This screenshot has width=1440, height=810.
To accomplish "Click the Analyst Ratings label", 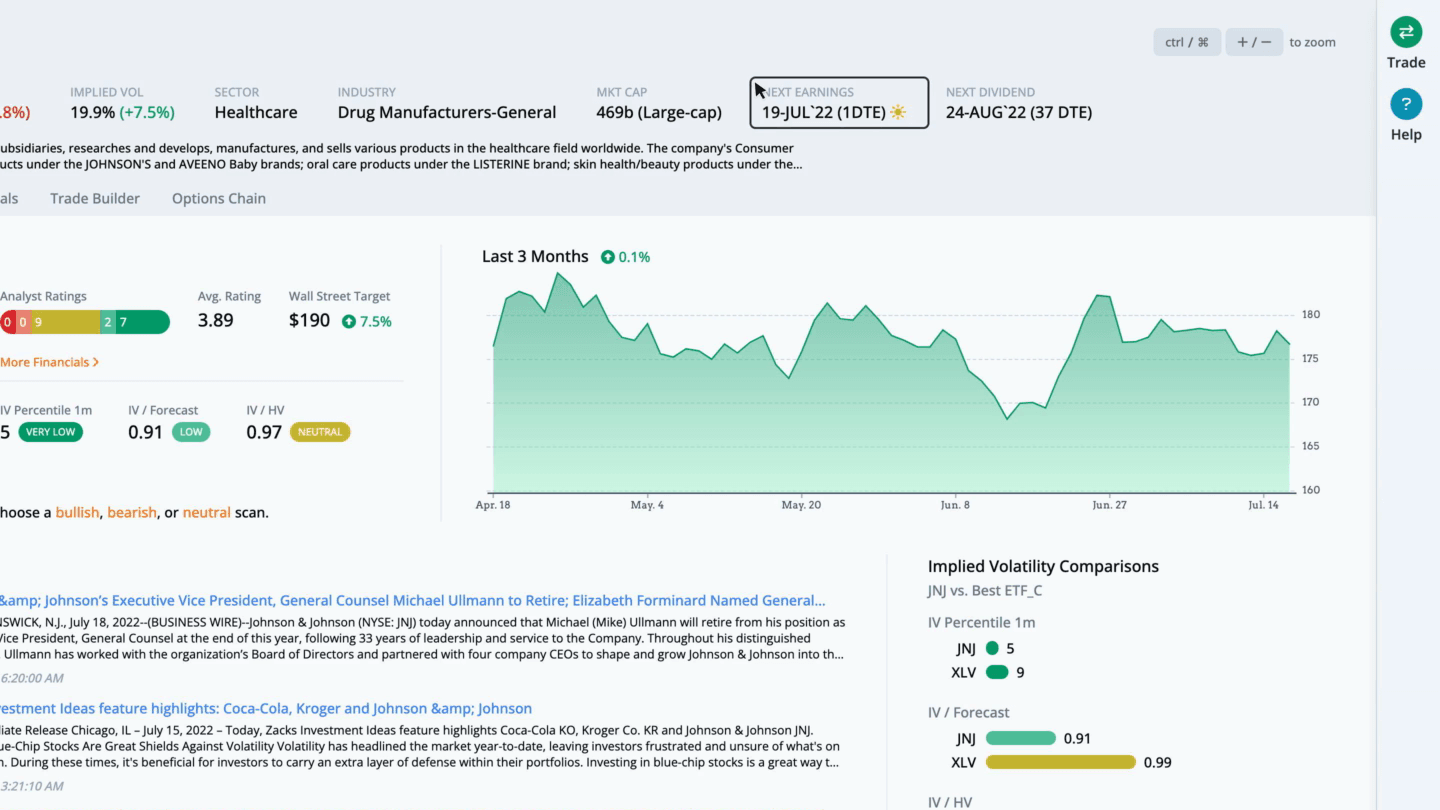I will pyautogui.click(x=43, y=296).
